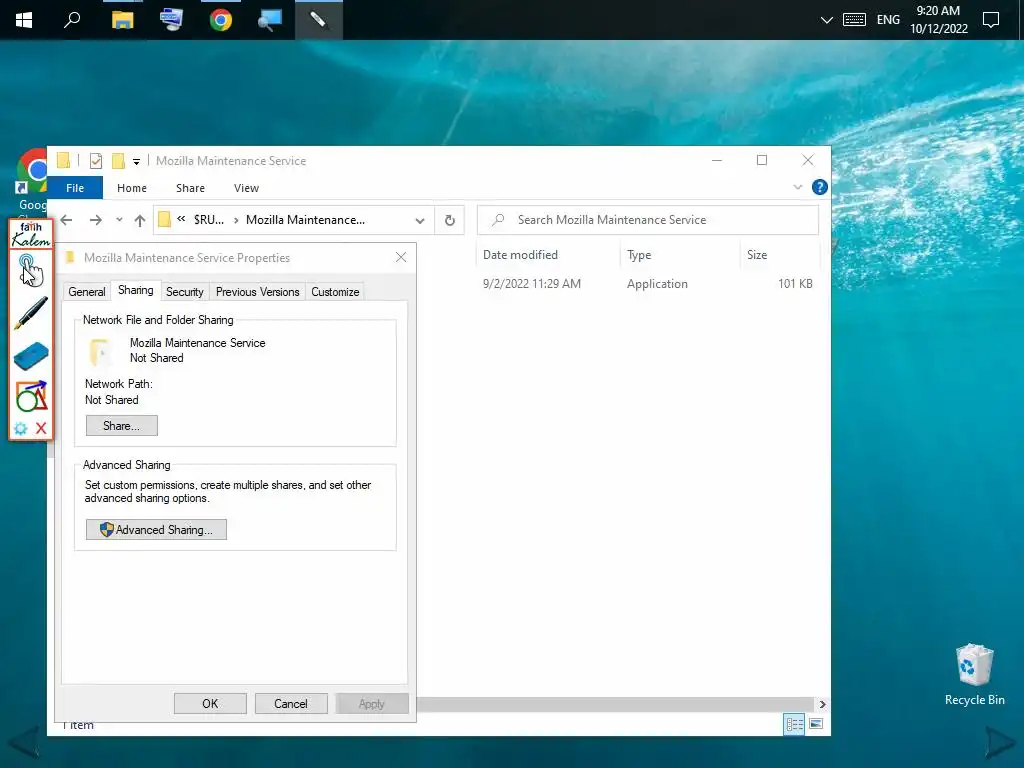Switch to the General tab
Image resolution: width=1024 pixels, height=768 pixels.
87,292
